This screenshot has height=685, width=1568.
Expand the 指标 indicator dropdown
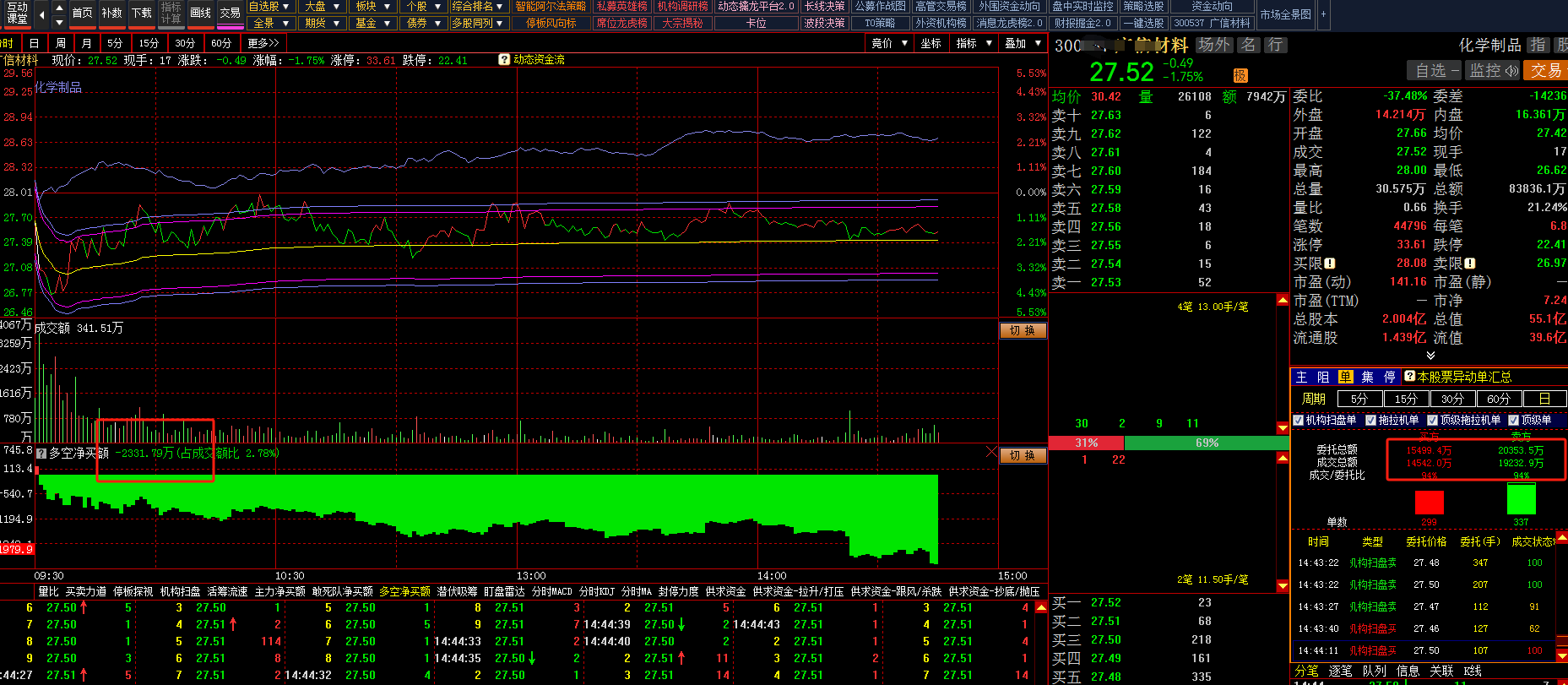click(x=974, y=43)
